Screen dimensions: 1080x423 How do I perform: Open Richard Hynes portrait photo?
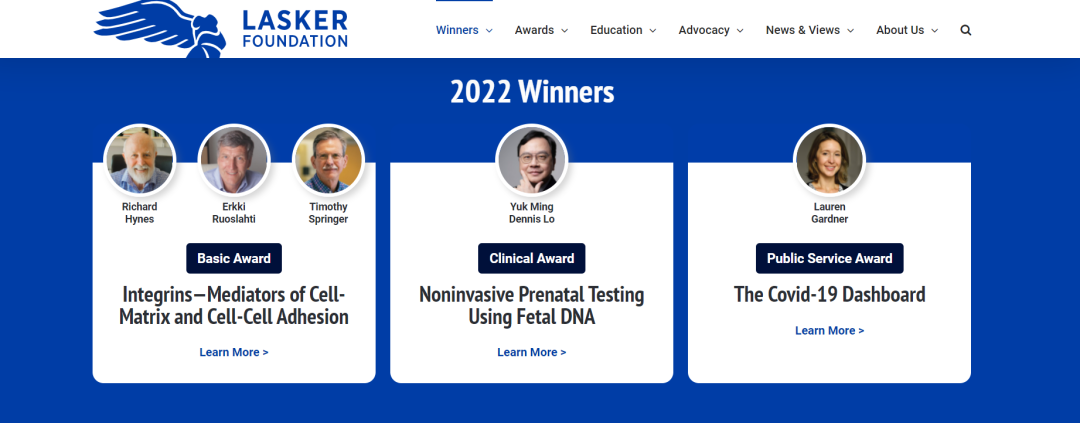[x=140, y=160]
